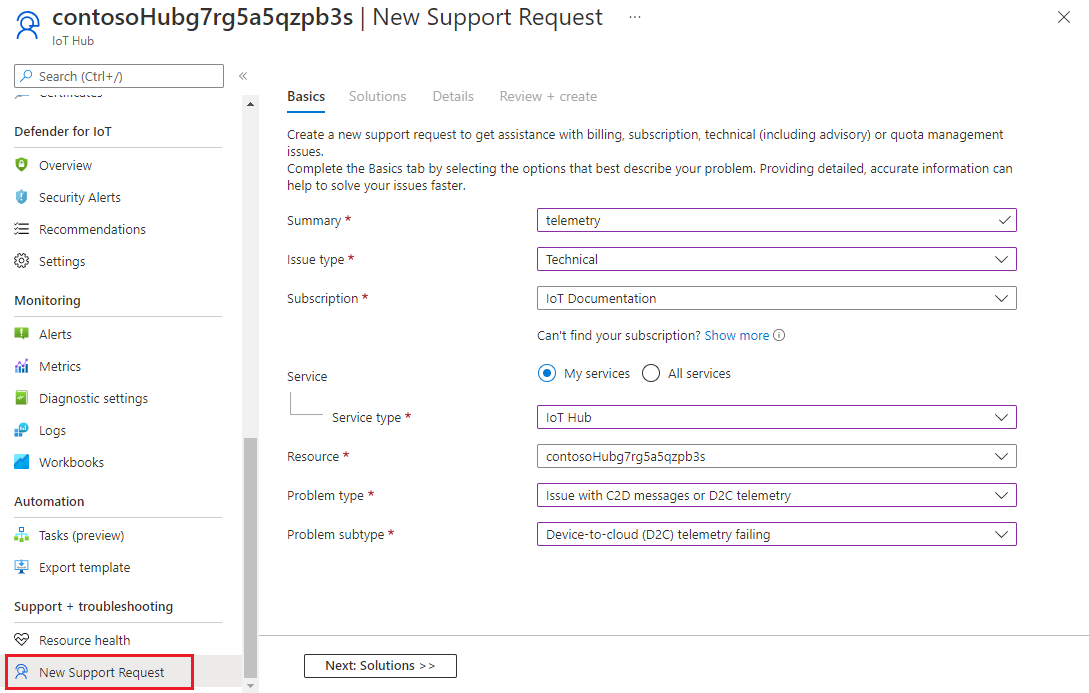
Task: Click the Logs icon in Monitoring
Action: 22,431
